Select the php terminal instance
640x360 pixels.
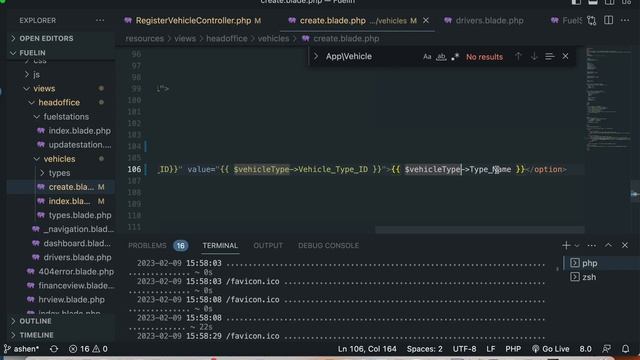point(602,263)
